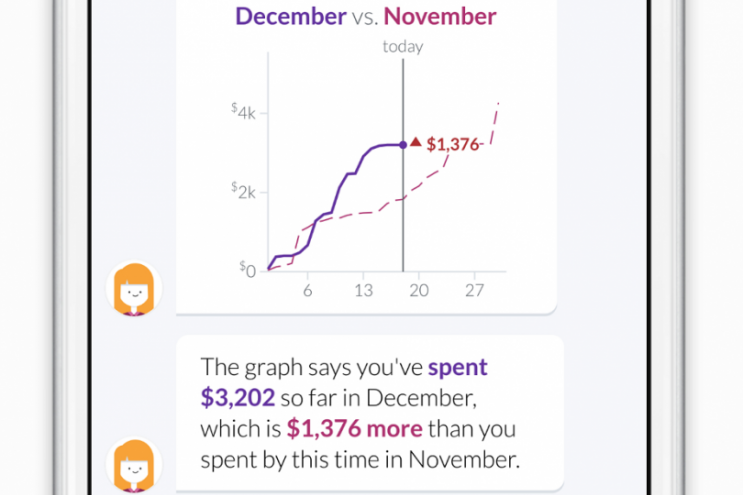
Task: Select the 'November' title label
Action: [x=440, y=17]
